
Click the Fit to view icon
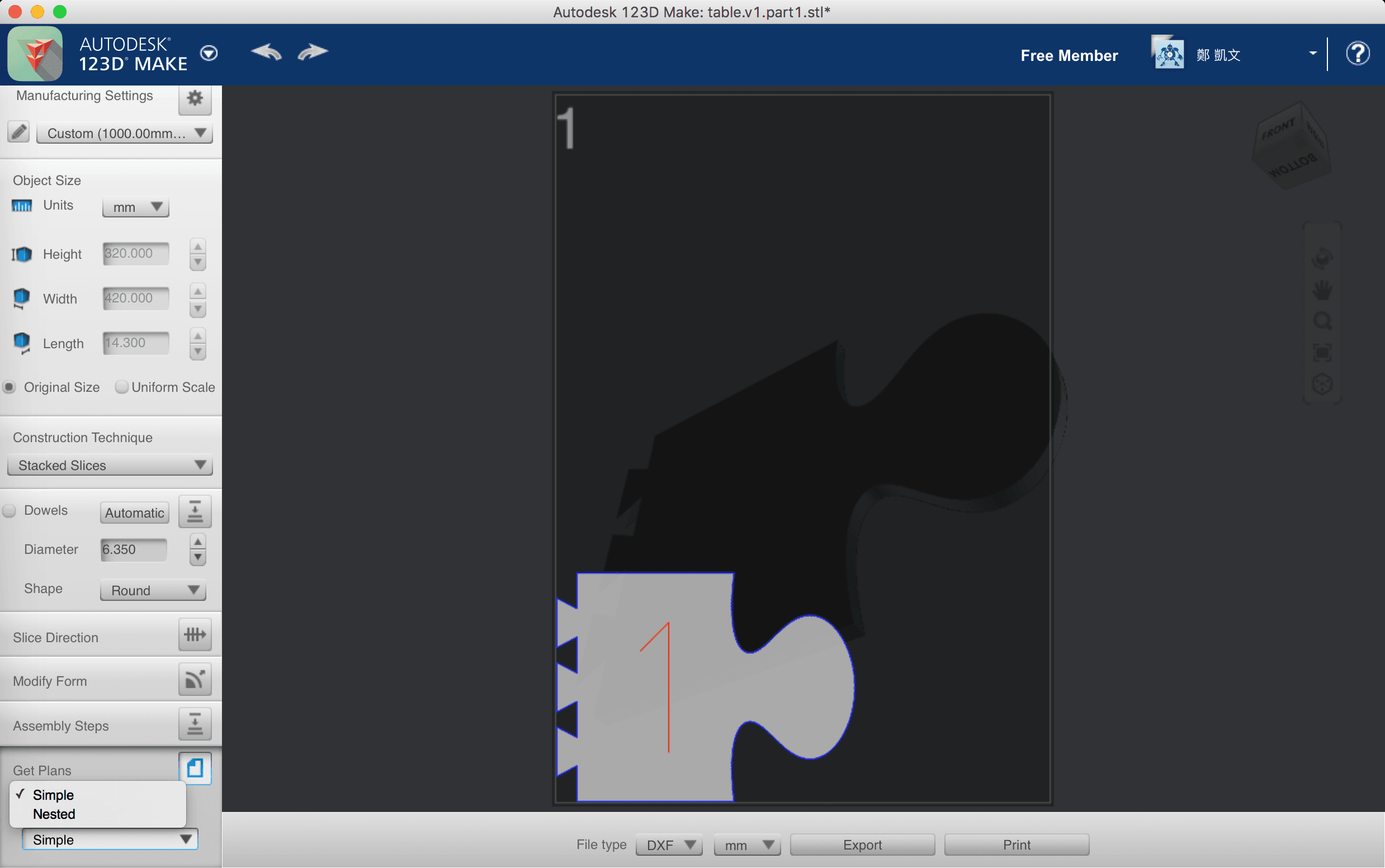pos(1322,353)
